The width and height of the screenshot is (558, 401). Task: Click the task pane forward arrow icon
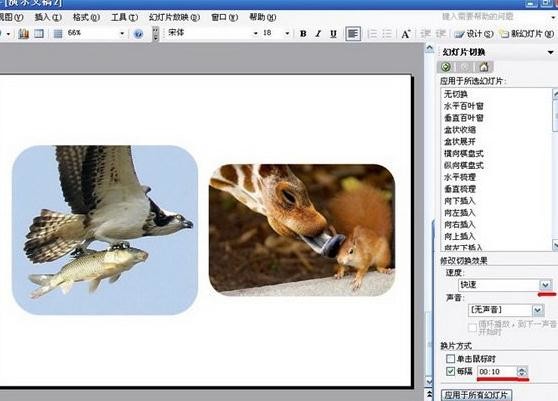tap(465, 67)
